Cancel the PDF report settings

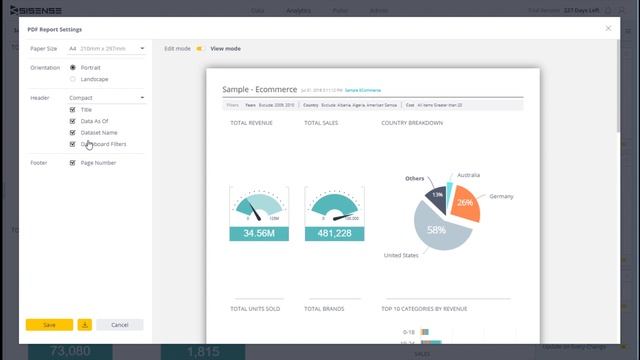120,325
